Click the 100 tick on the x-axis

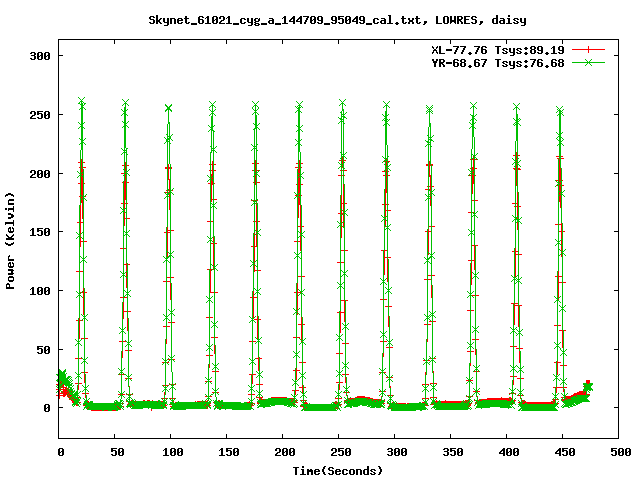click(x=171, y=452)
